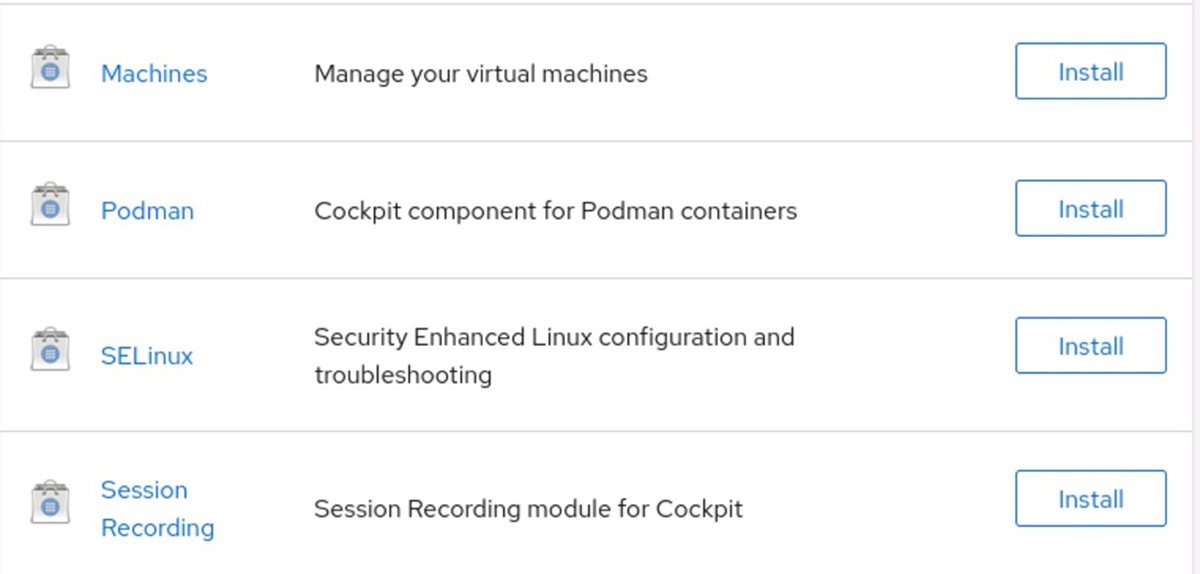
Task: Open the Machines application link
Action: (154, 74)
